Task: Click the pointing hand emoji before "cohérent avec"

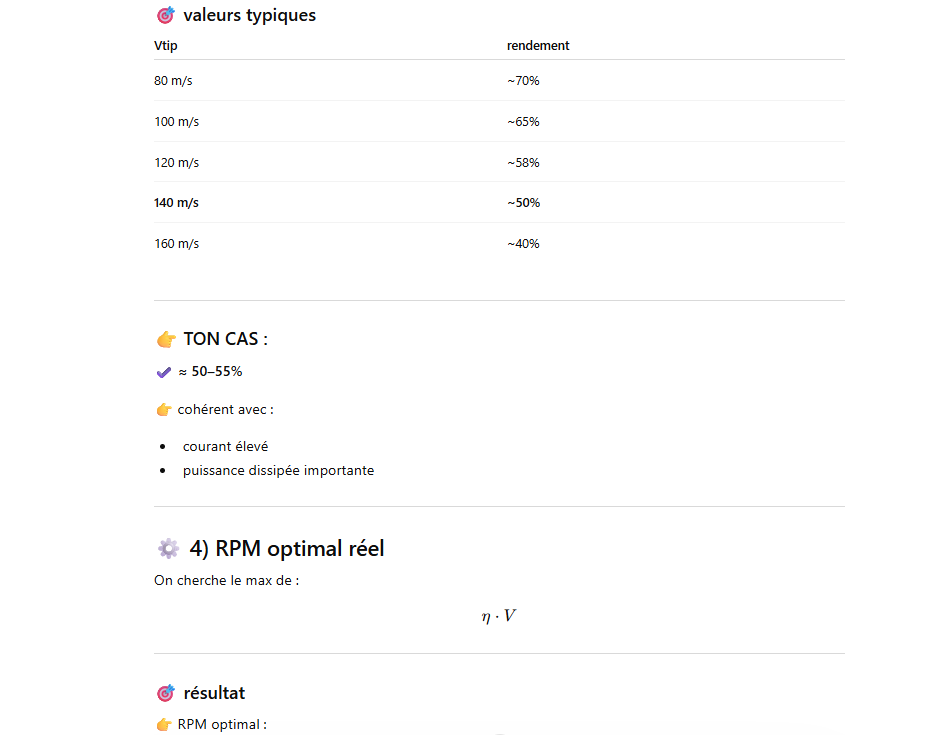Action: (164, 410)
